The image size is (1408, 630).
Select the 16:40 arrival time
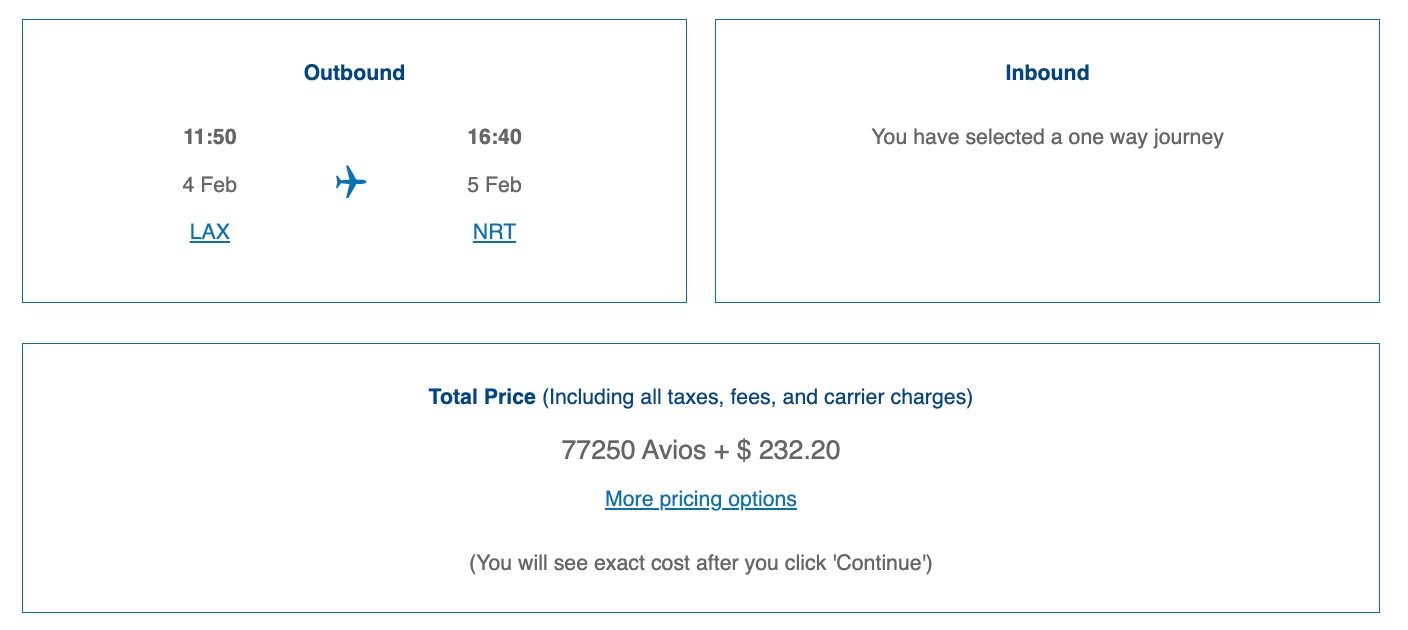tap(494, 137)
